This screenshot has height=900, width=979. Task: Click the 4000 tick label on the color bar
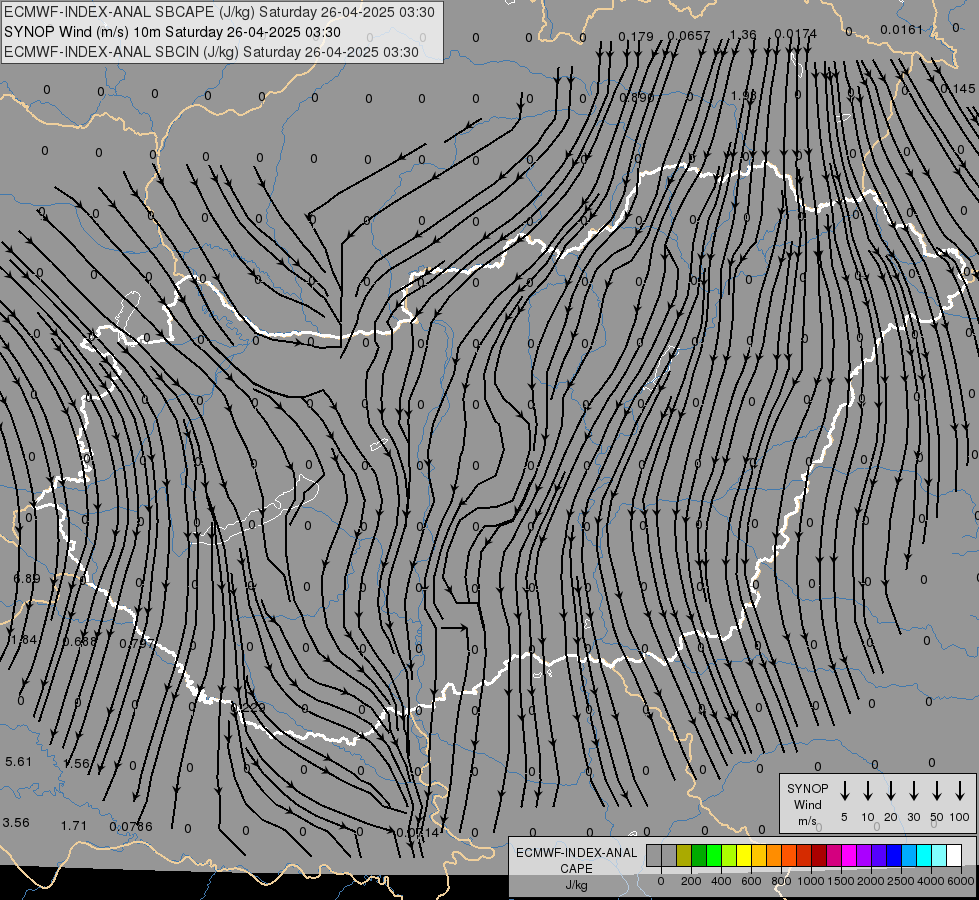click(930, 881)
